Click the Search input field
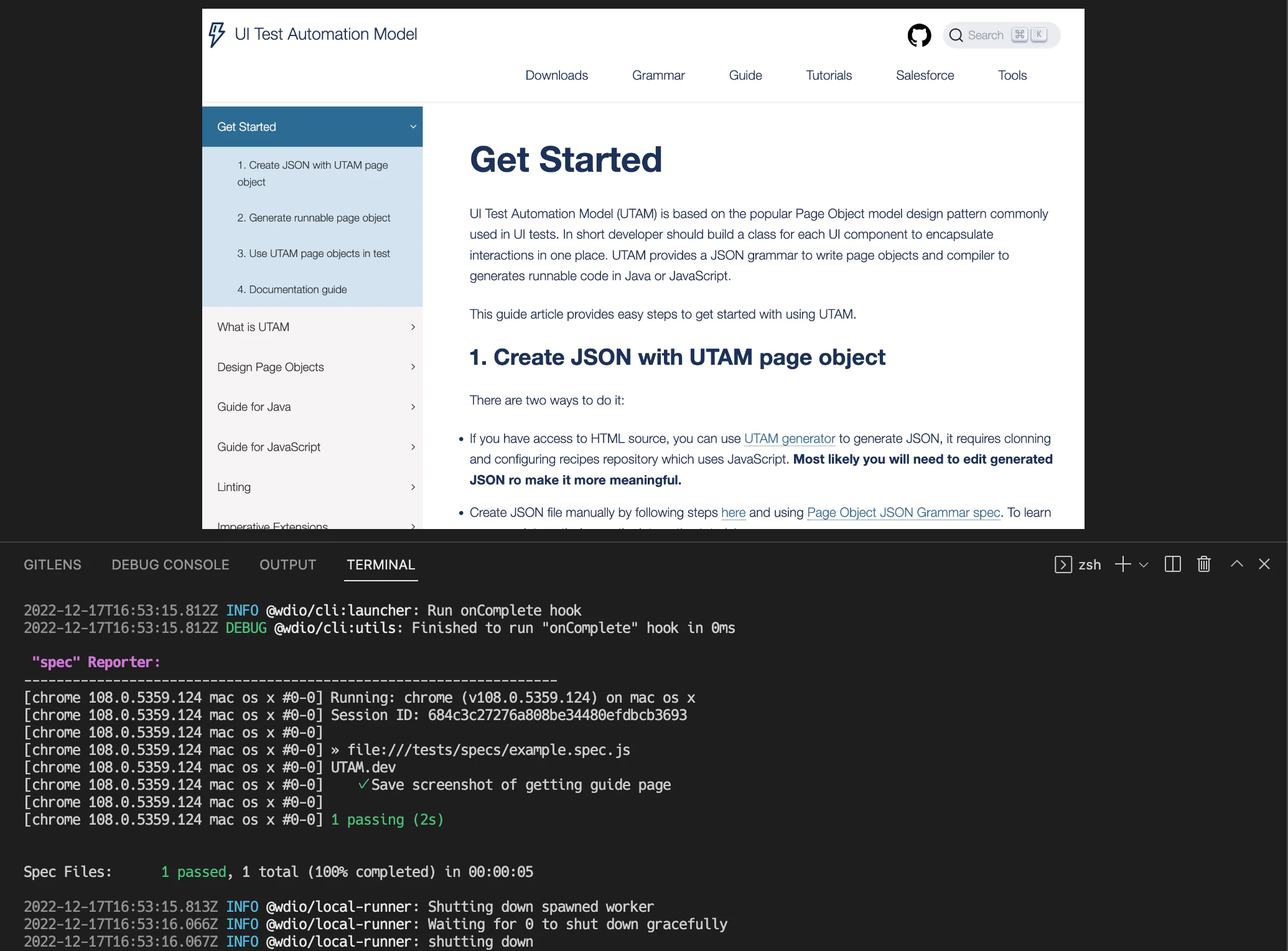The image size is (1288, 951). pyautogui.click(x=1001, y=35)
